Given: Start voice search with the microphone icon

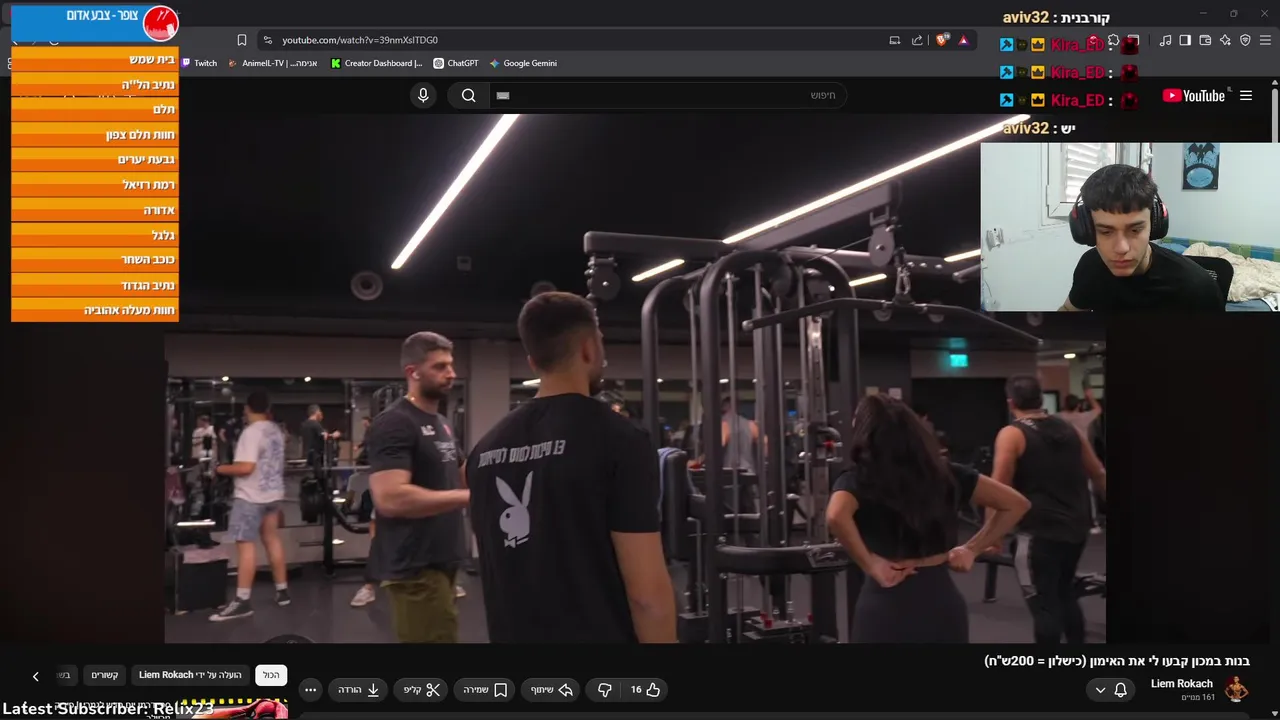Looking at the screenshot, I should [423, 95].
